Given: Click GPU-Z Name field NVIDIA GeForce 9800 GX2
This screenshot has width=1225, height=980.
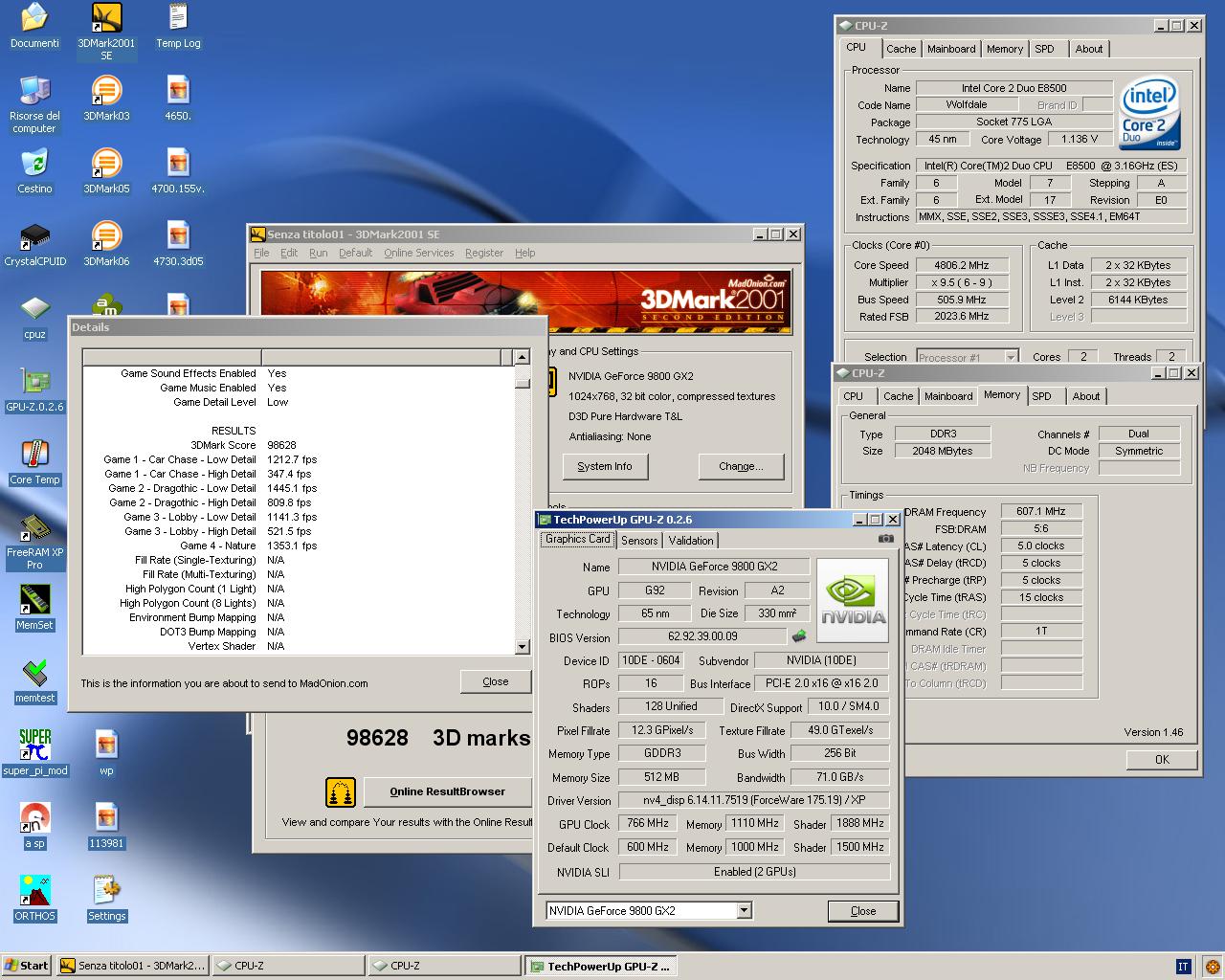Looking at the screenshot, I should [x=714, y=567].
